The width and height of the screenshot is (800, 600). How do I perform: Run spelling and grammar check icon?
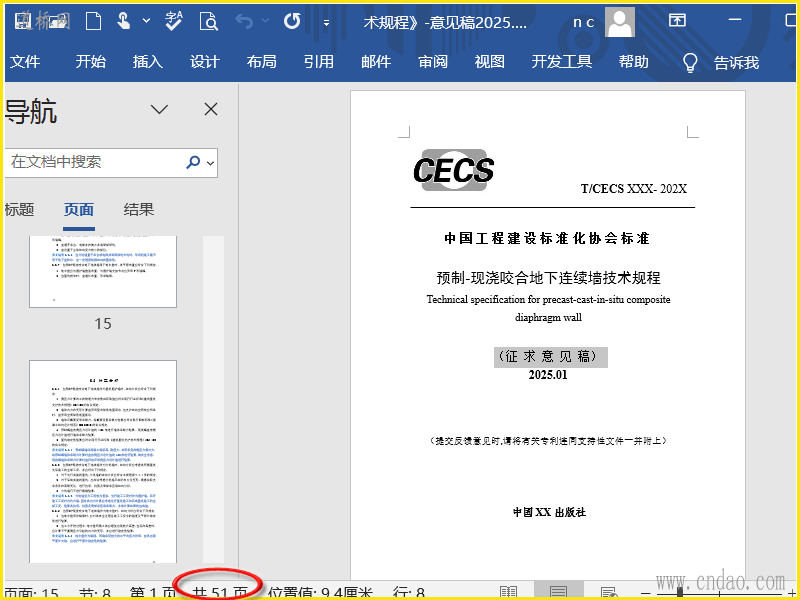click(x=174, y=21)
